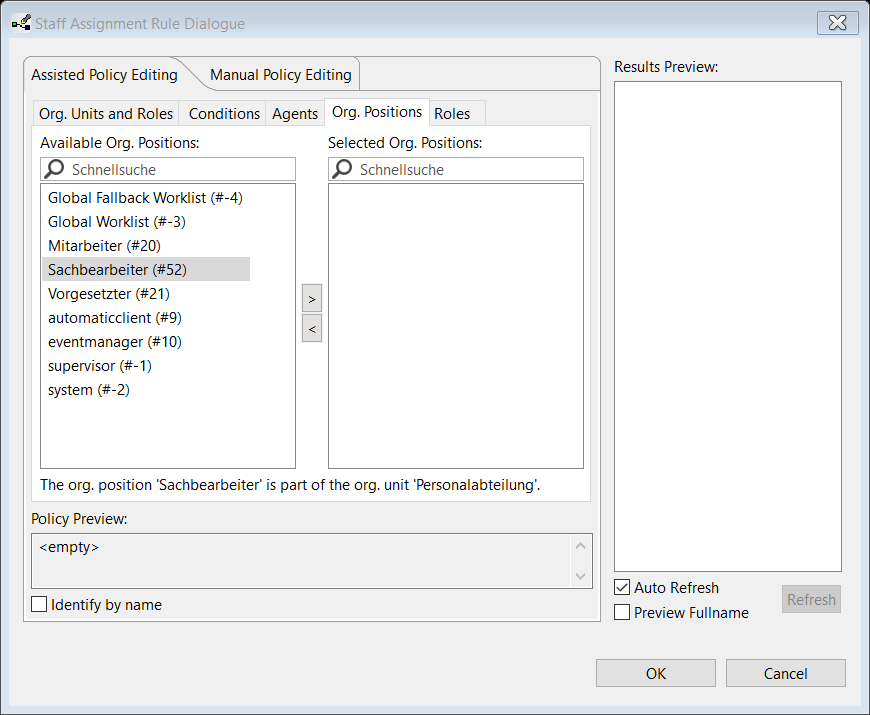
Task: Click the dialog's title bar application icon
Action: pyautogui.click(x=20, y=23)
